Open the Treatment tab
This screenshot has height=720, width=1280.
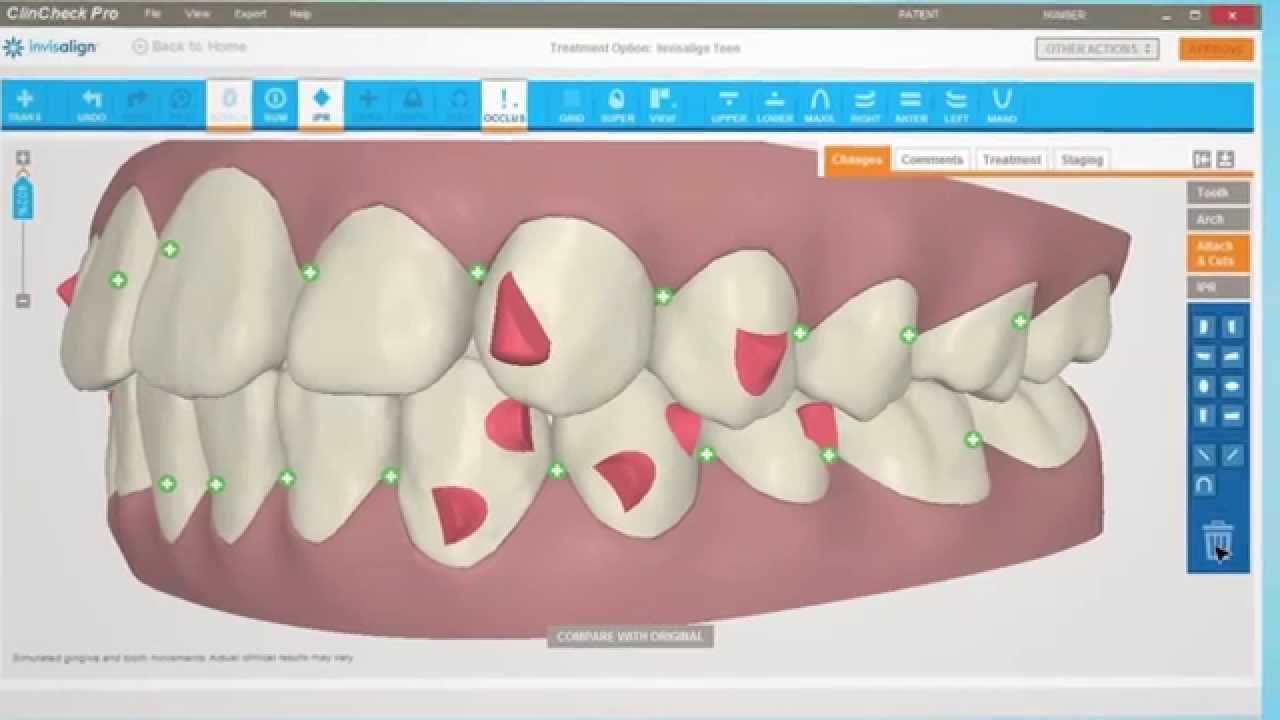[1012, 160]
